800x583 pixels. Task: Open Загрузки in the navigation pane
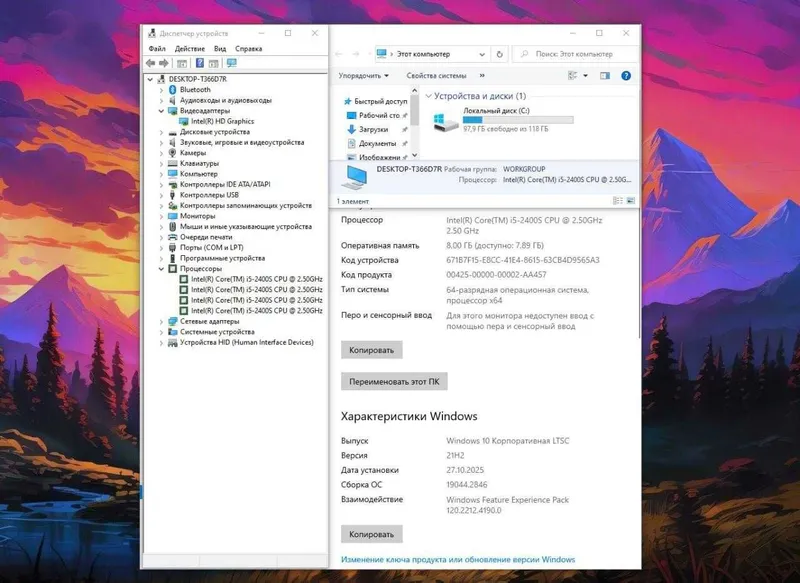point(373,130)
